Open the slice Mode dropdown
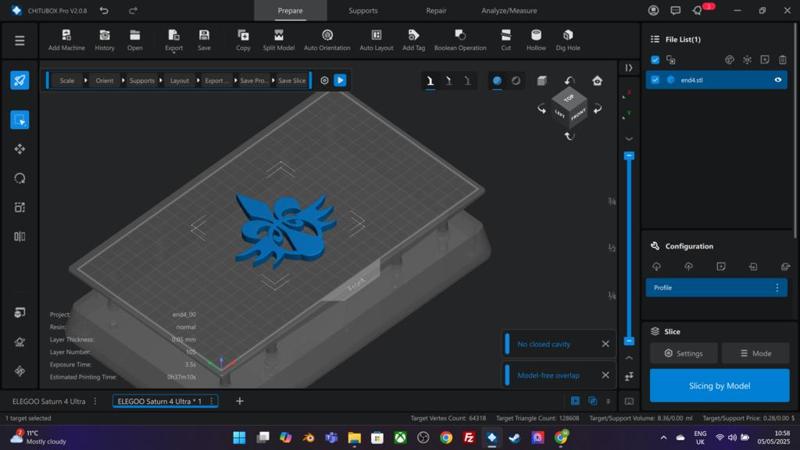 pyautogui.click(x=756, y=353)
